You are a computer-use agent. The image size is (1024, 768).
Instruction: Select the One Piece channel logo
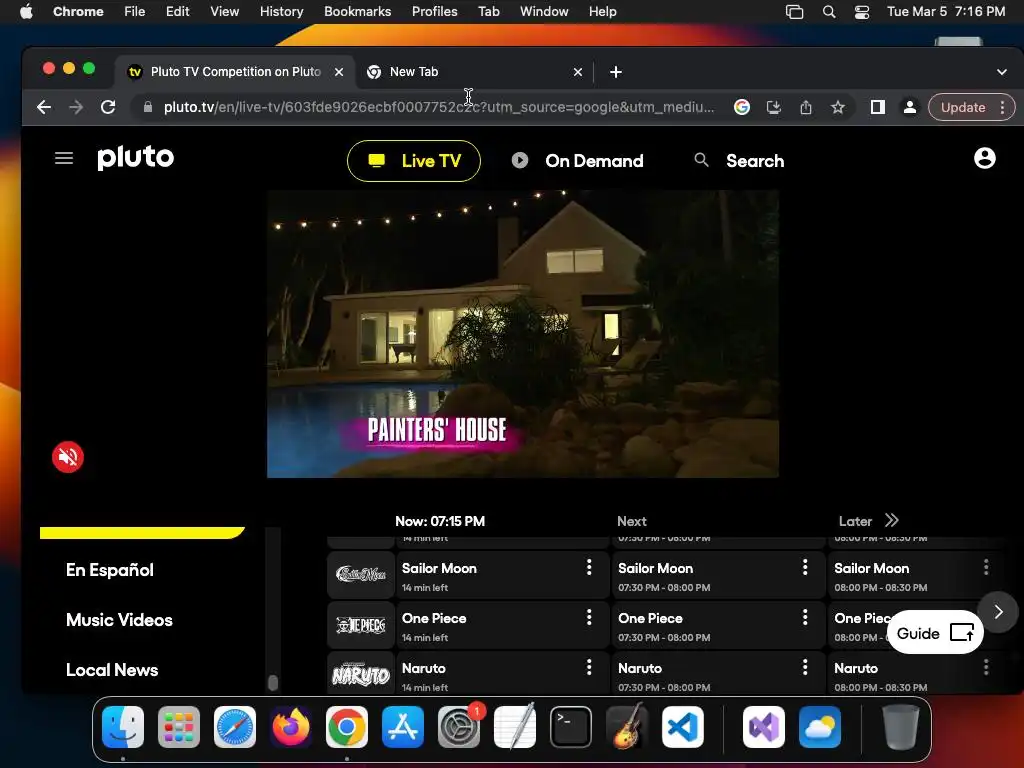[360, 625]
